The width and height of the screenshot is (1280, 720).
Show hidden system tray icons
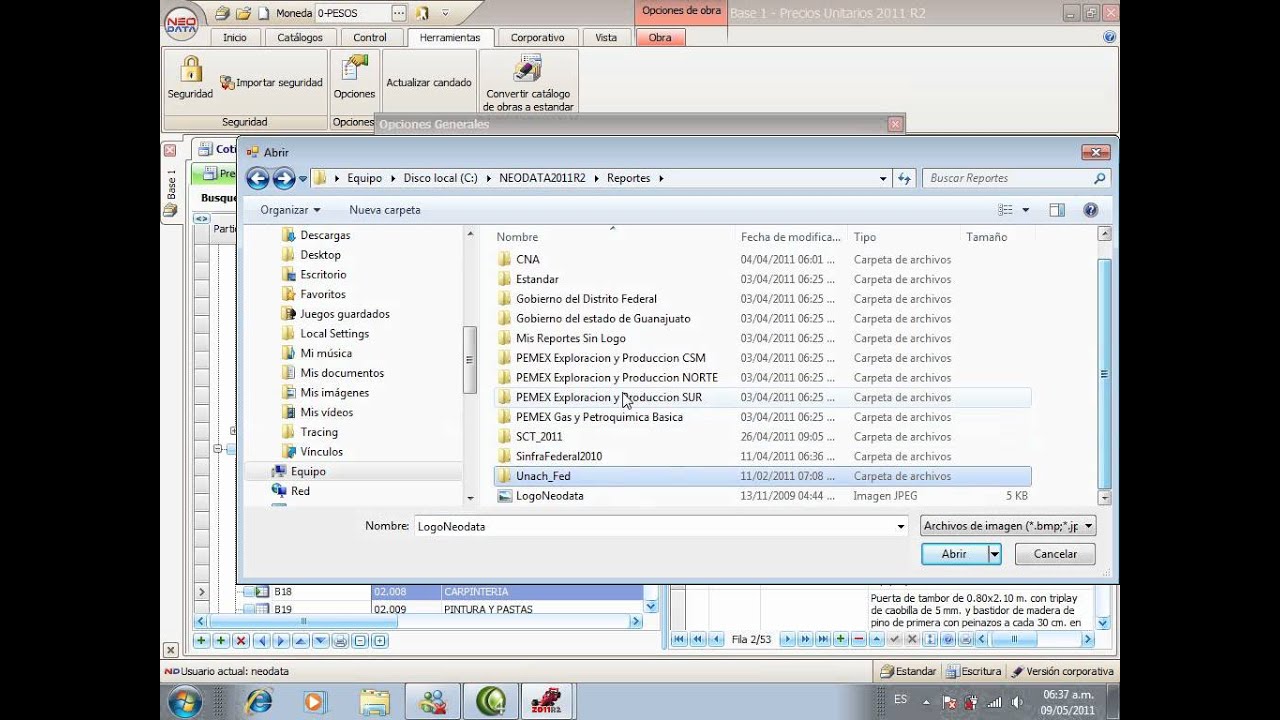pos(926,701)
